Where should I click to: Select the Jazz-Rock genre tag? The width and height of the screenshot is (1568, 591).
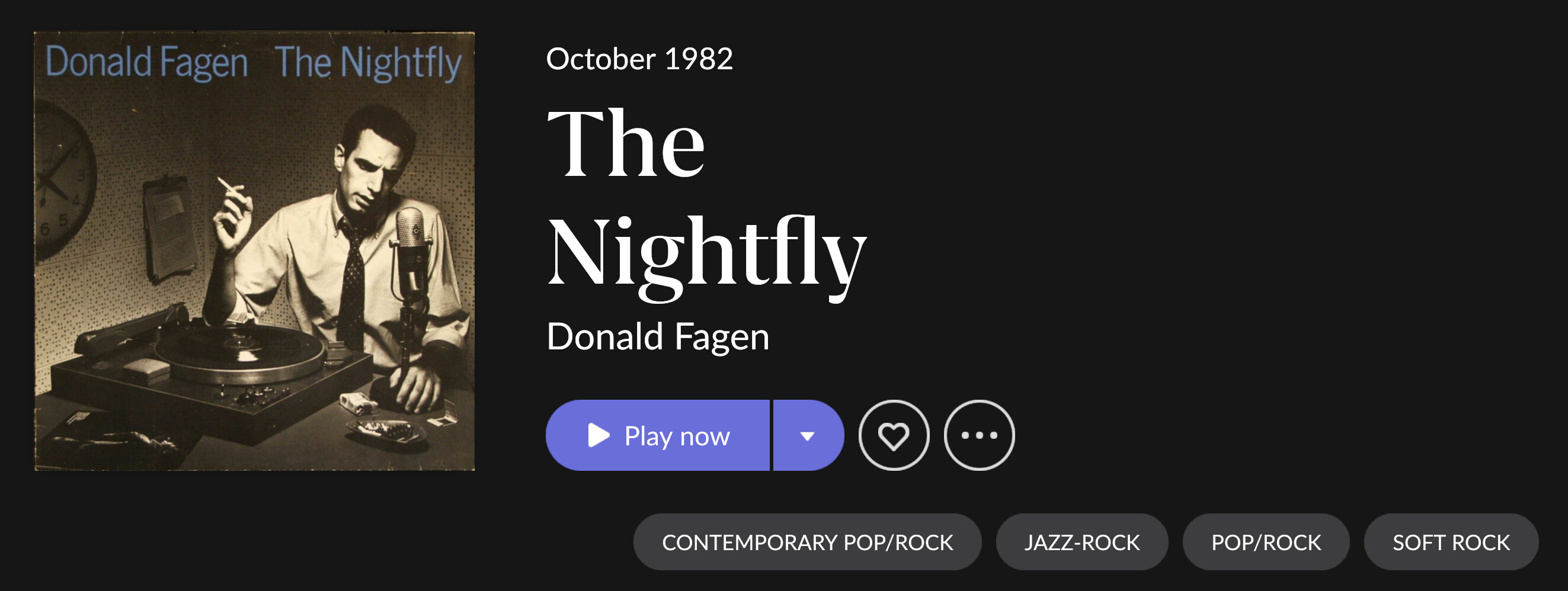[1081, 542]
